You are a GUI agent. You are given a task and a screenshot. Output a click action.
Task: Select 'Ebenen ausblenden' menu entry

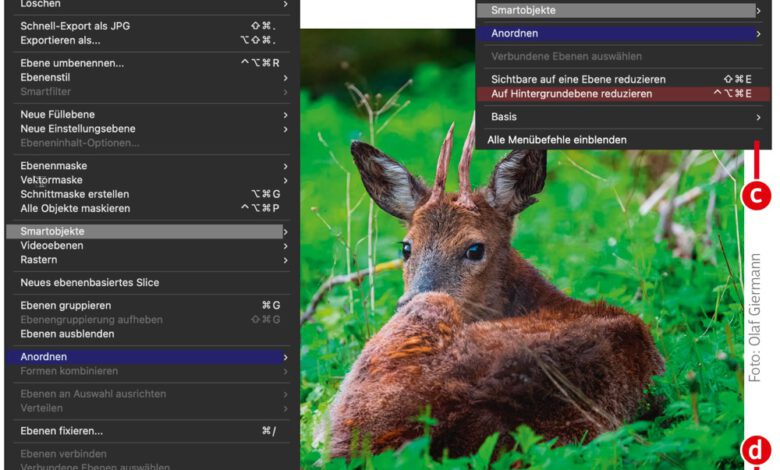pyautogui.click(x=67, y=334)
